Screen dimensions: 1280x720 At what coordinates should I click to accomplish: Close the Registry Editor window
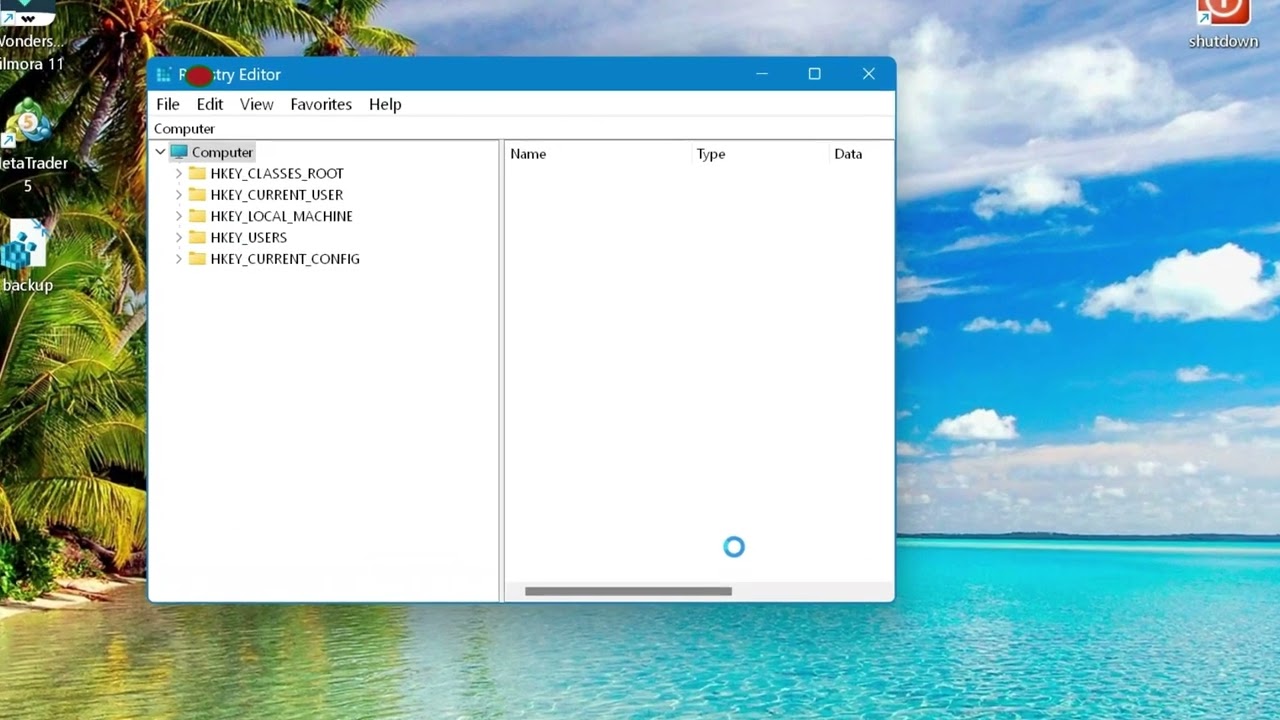point(869,74)
